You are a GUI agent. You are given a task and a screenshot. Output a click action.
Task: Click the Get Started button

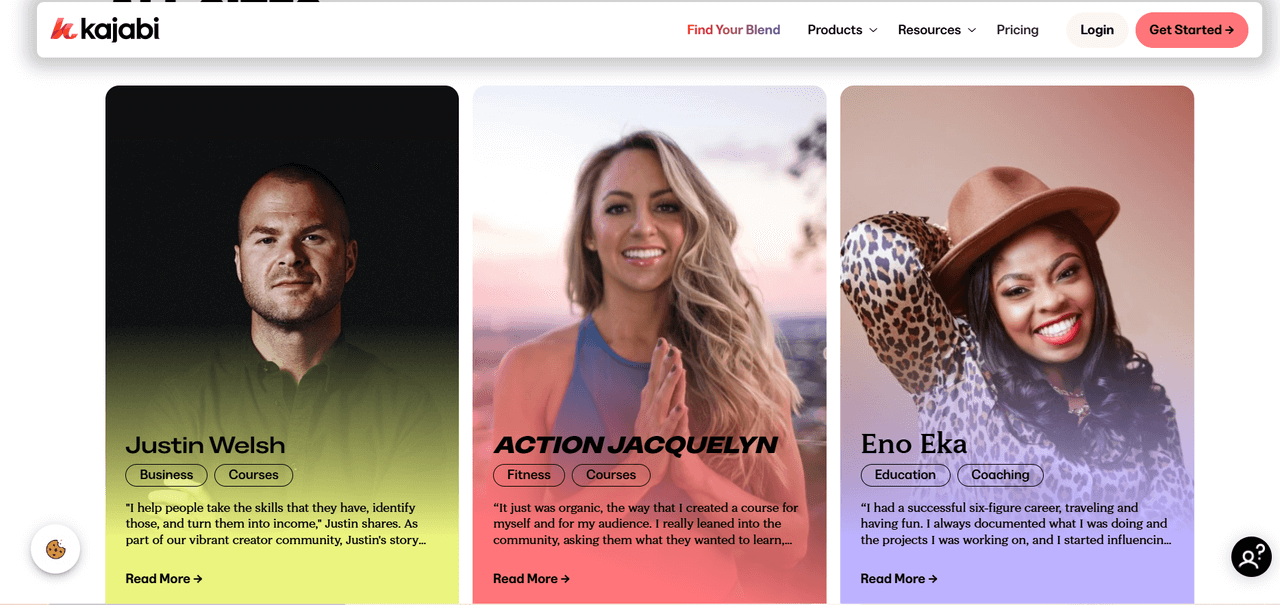1191,30
